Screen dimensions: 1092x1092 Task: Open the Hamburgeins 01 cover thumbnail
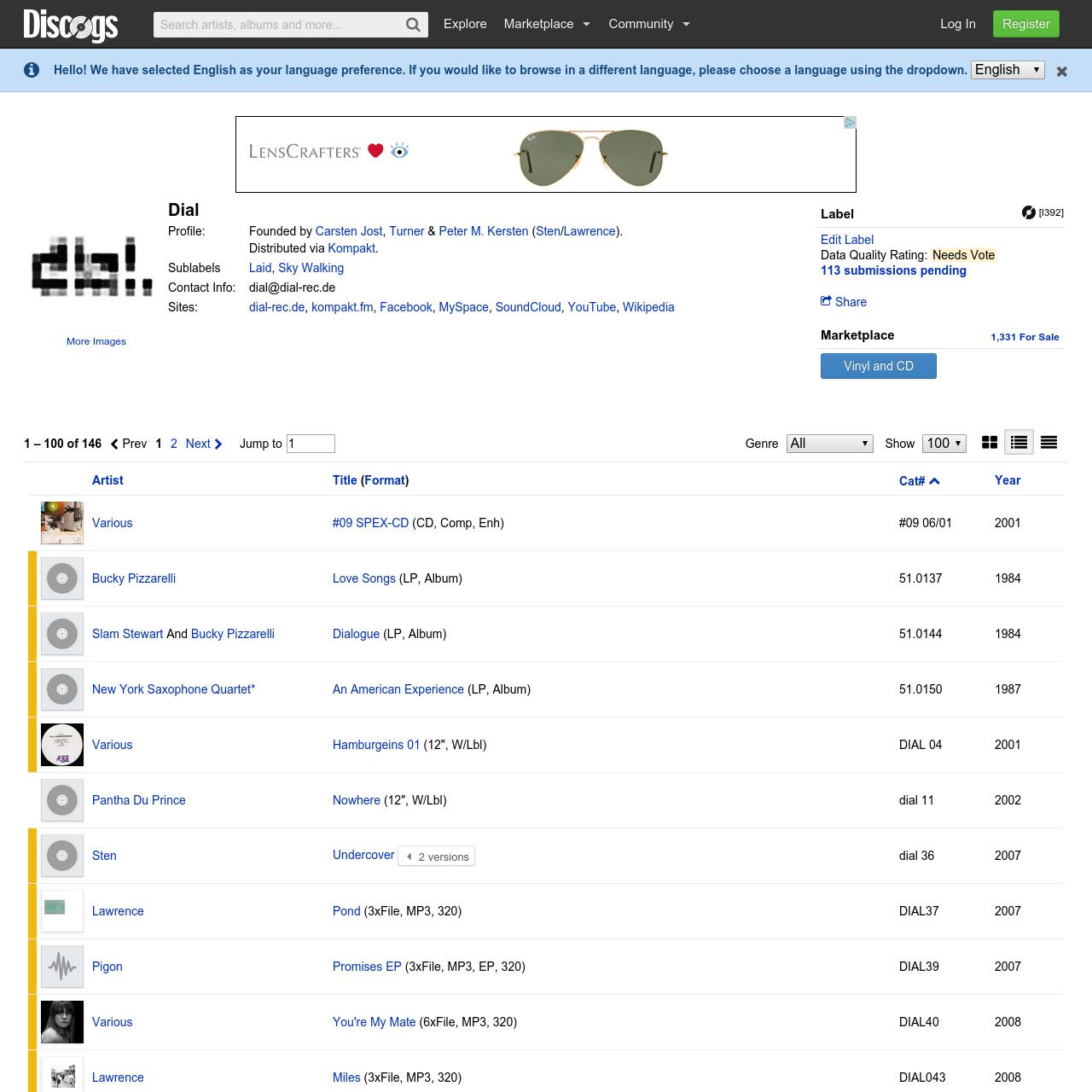pyautogui.click(x=62, y=745)
